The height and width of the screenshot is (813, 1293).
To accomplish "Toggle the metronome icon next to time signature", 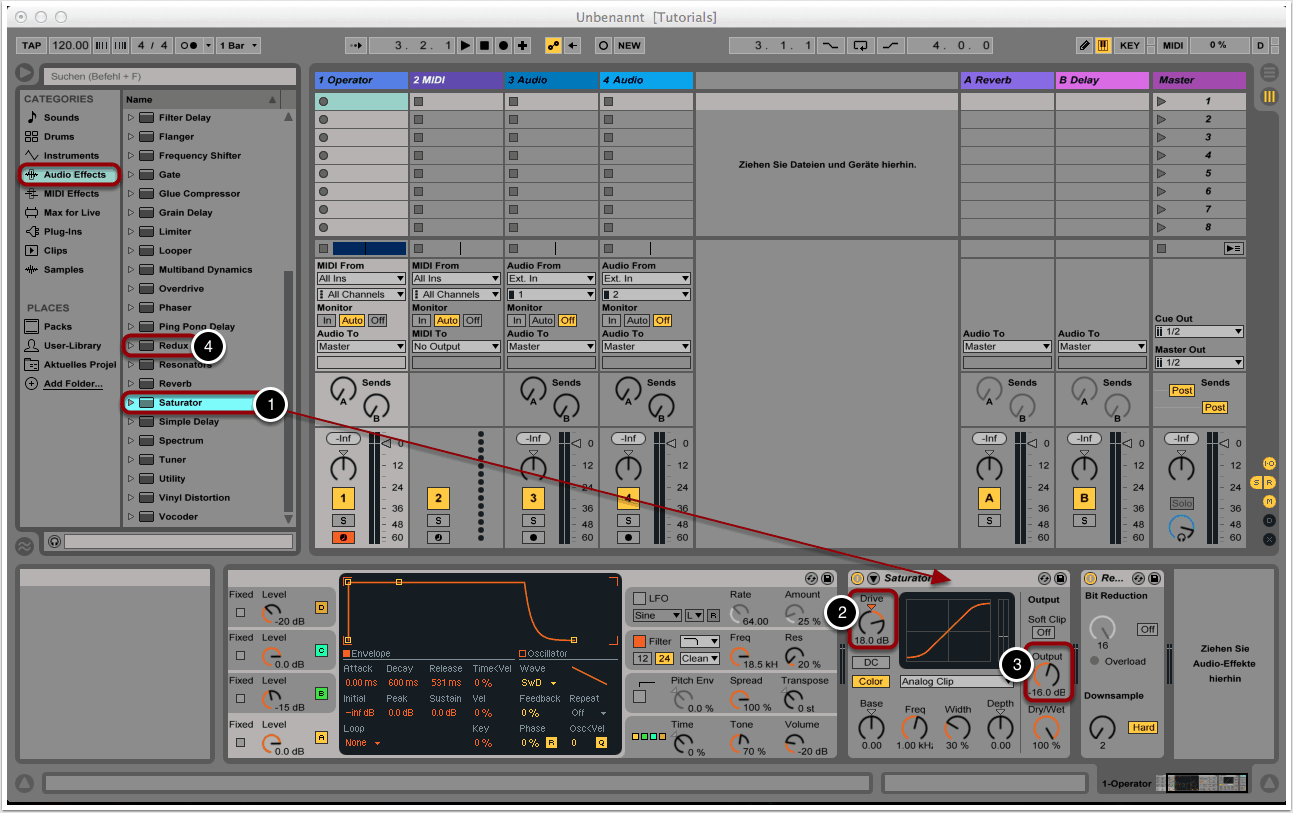I will tap(189, 46).
